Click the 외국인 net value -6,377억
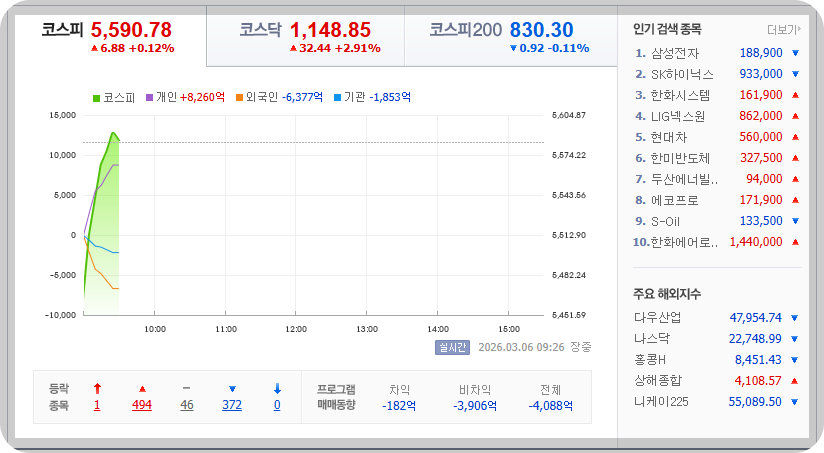The height and width of the screenshot is (453, 824). tap(302, 97)
